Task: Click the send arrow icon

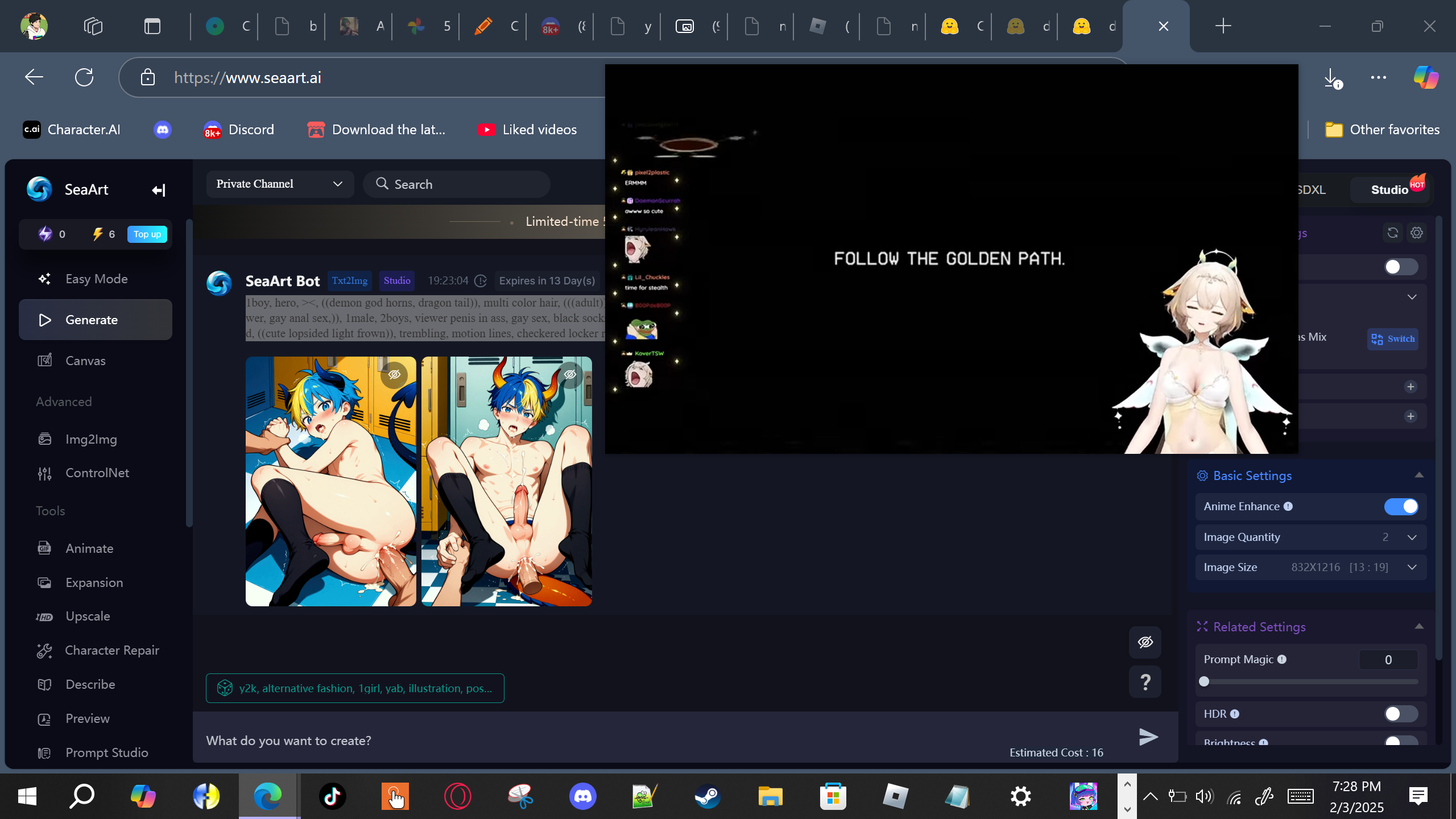Action: pyautogui.click(x=1148, y=737)
